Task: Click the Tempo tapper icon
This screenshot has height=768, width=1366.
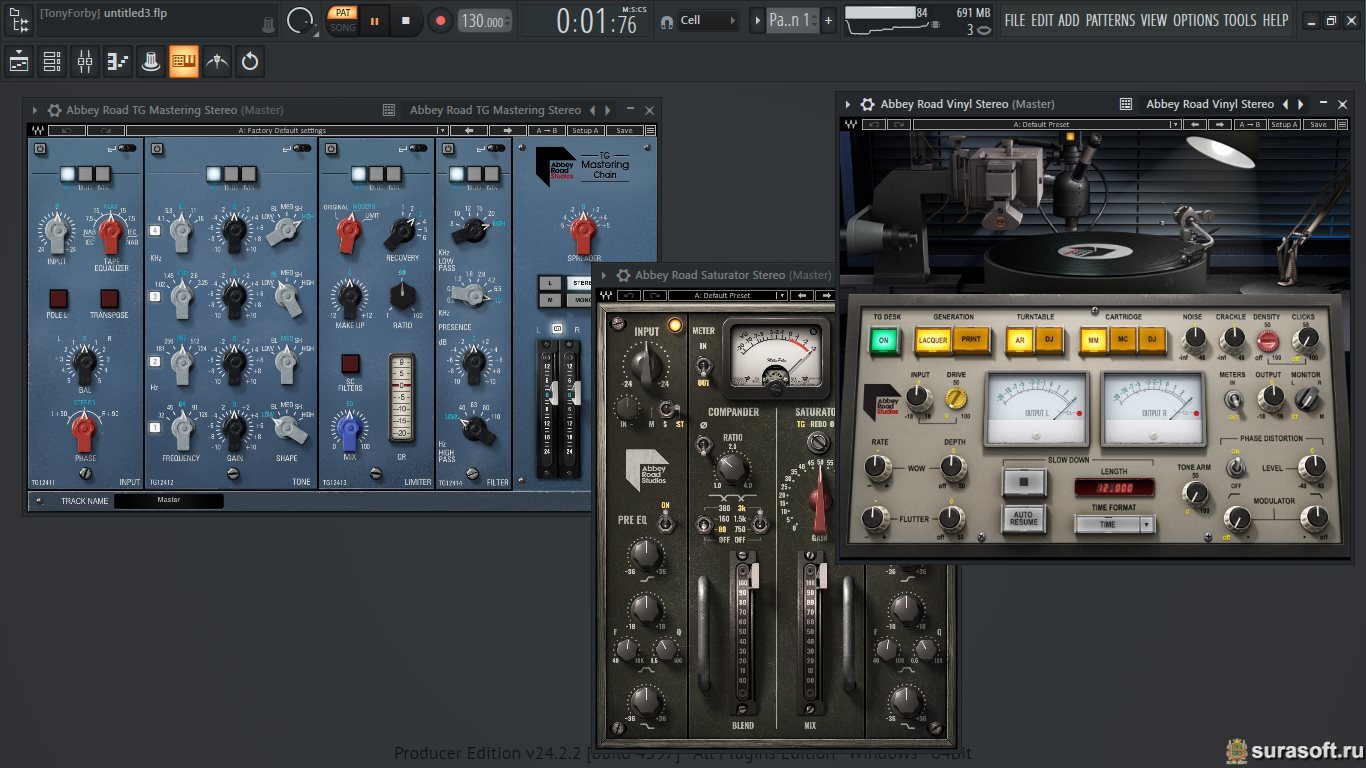Action: [217, 62]
